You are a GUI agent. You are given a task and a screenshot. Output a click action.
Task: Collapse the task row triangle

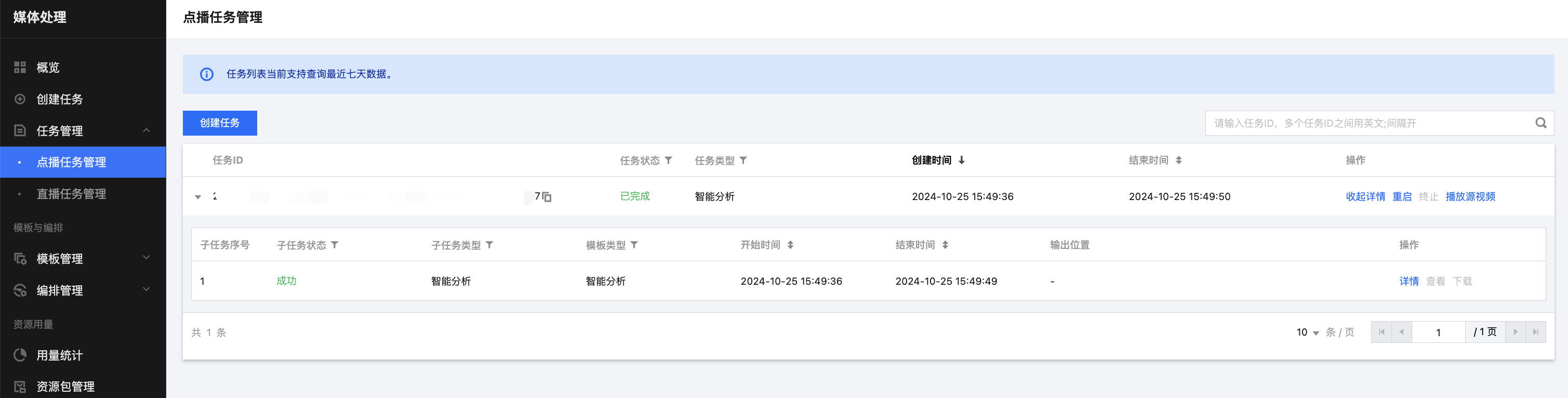coord(198,196)
